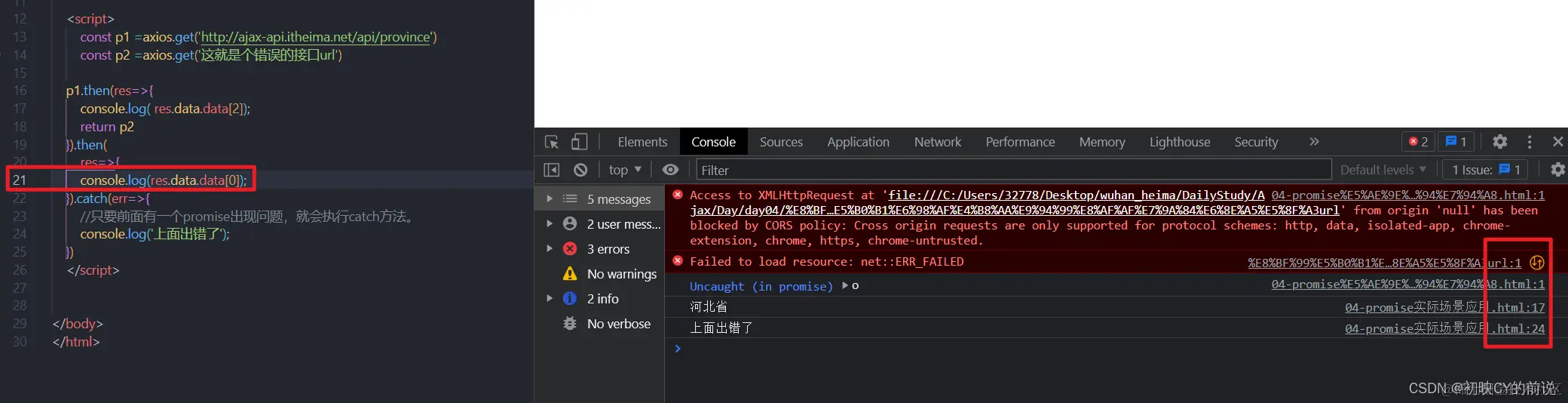Image resolution: width=1568 pixels, height=403 pixels.
Task: Click line number 13 in editor gutter
Action: coord(19,37)
